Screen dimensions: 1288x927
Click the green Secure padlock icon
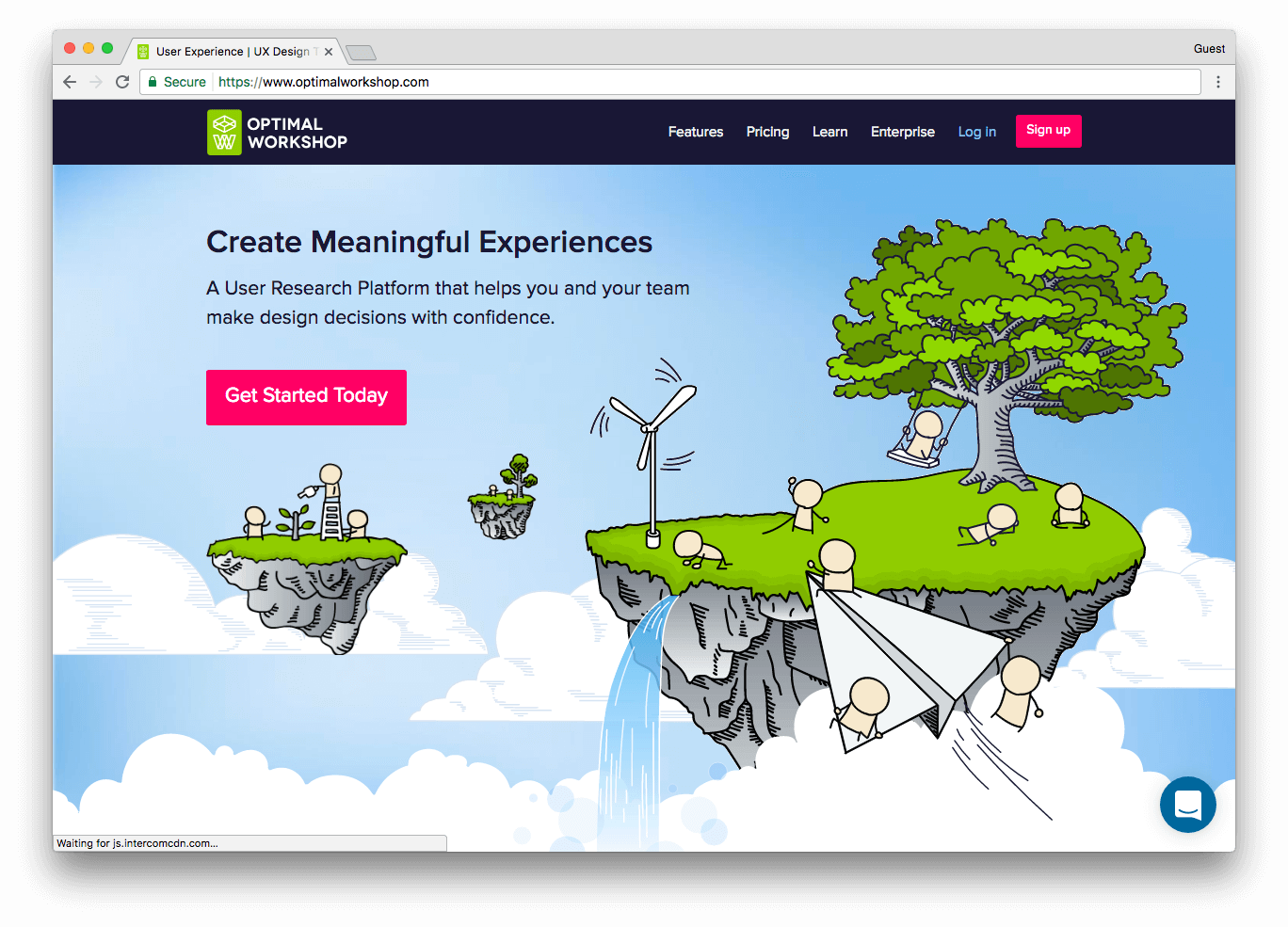pyautogui.click(x=153, y=82)
